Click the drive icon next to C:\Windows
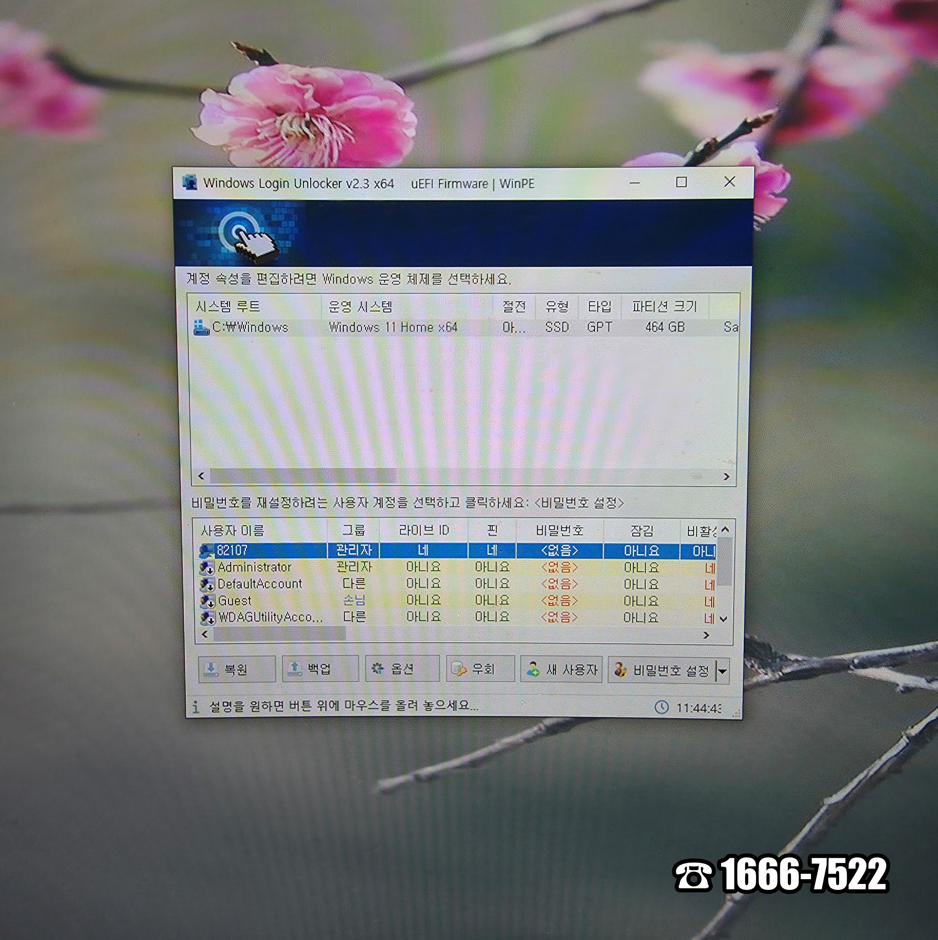 pos(201,327)
